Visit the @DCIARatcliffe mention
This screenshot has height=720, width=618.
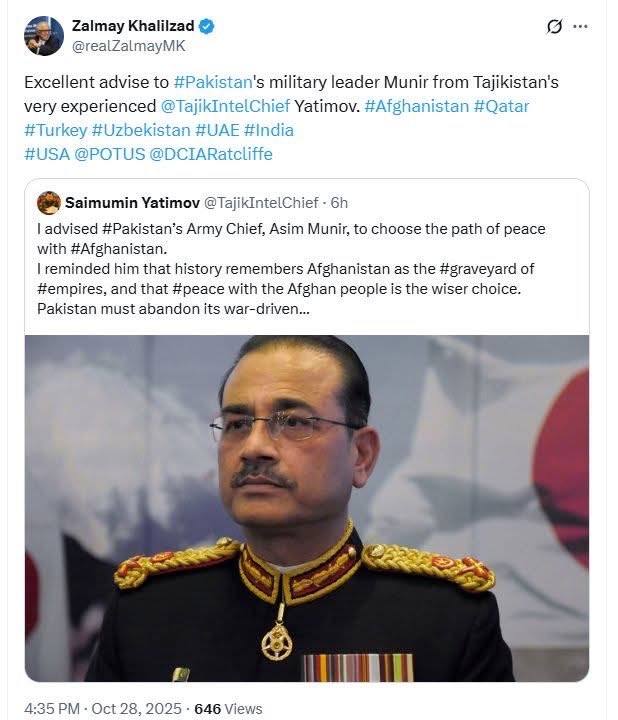[210, 154]
